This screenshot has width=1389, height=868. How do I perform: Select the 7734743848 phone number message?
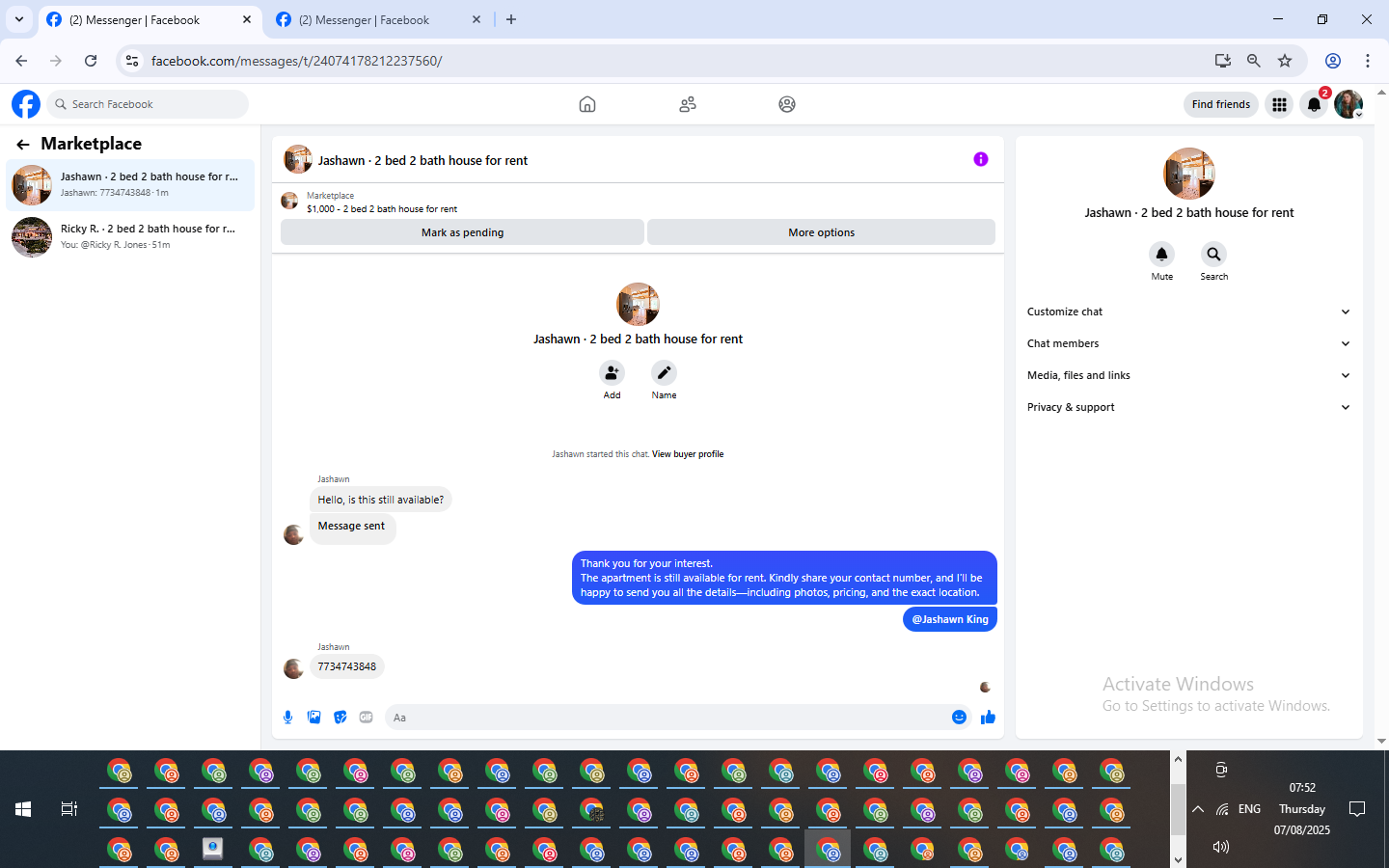[347, 666]
